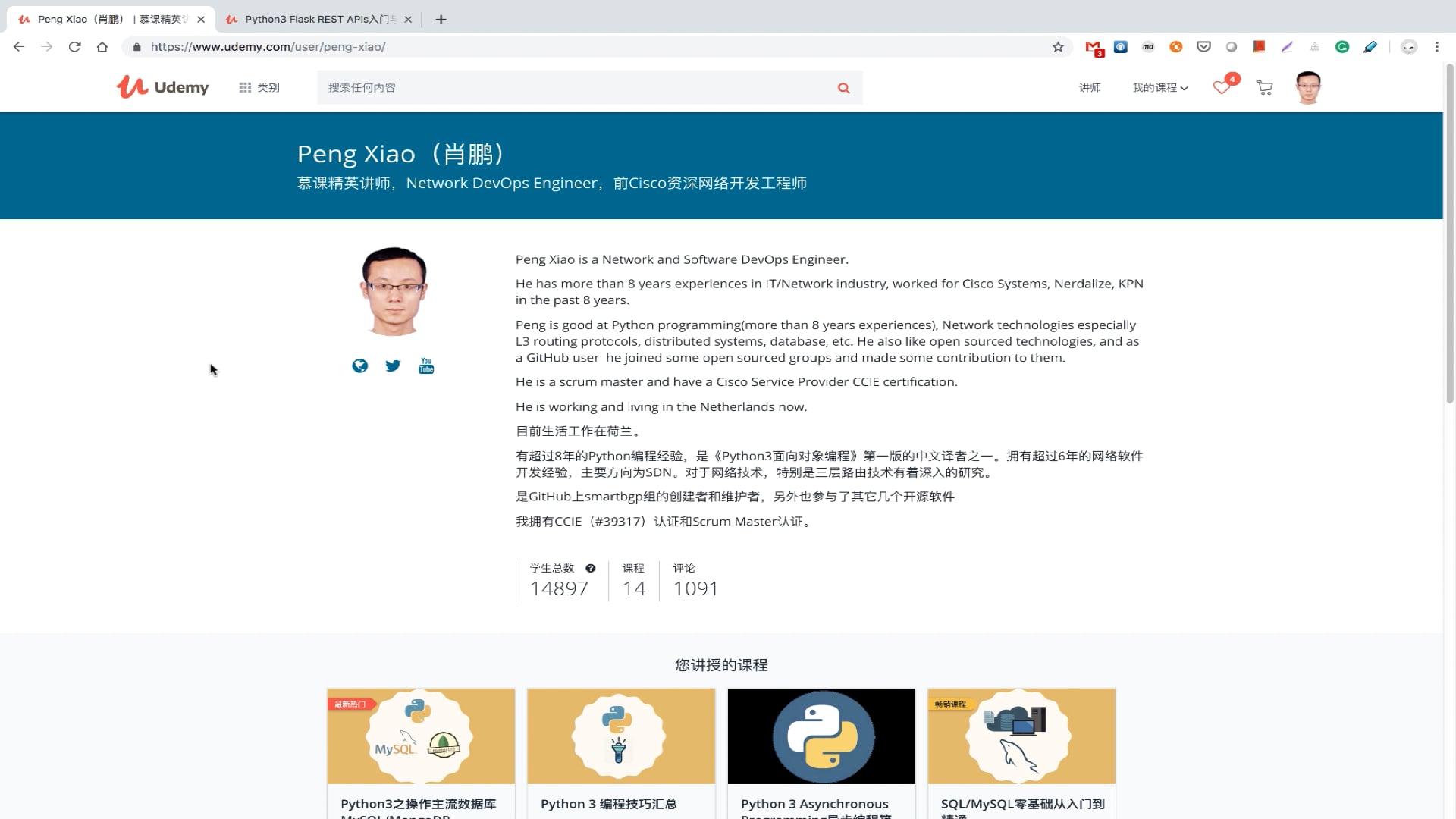The image size is (1456, 819).
Task: Click the Python 3 Asynchronous course thumbnail
Action: pos(821,736)
